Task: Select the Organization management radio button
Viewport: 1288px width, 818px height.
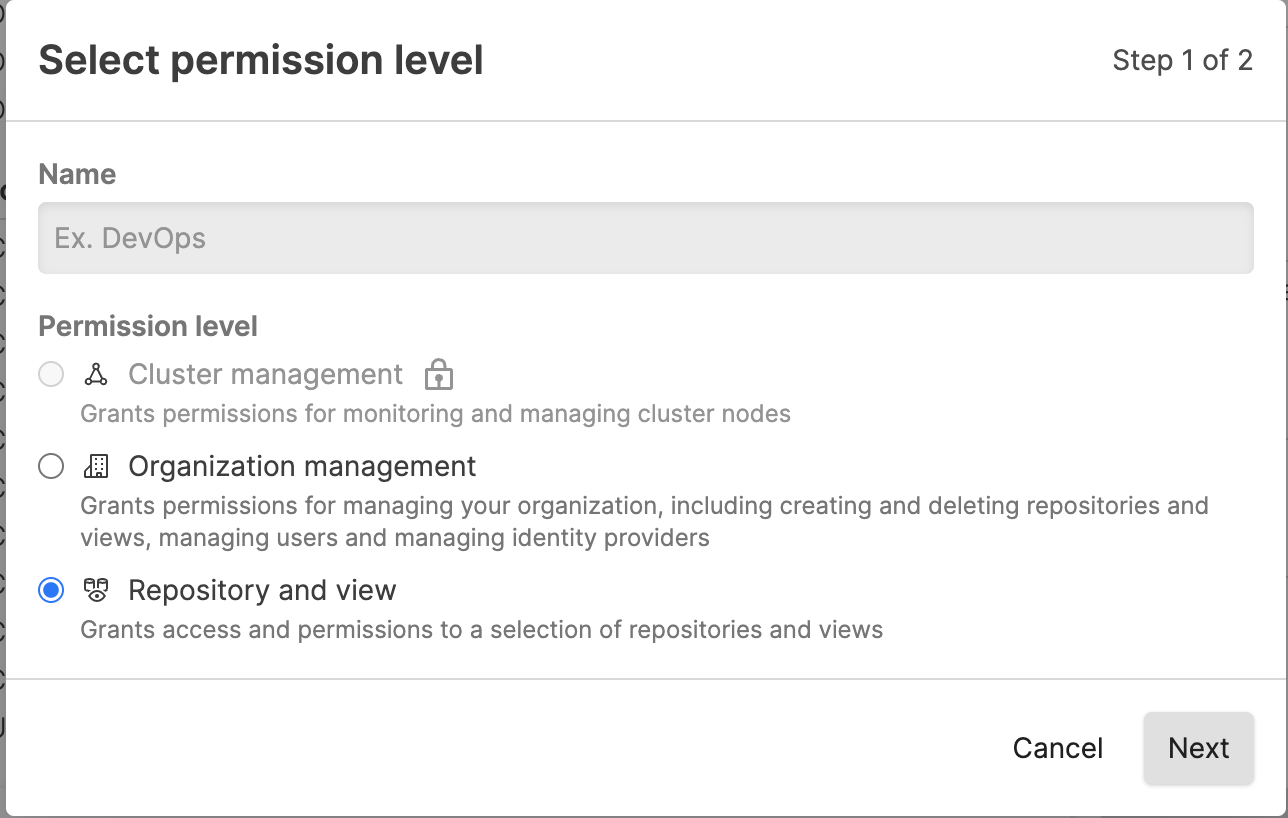Action: point(51,466)
